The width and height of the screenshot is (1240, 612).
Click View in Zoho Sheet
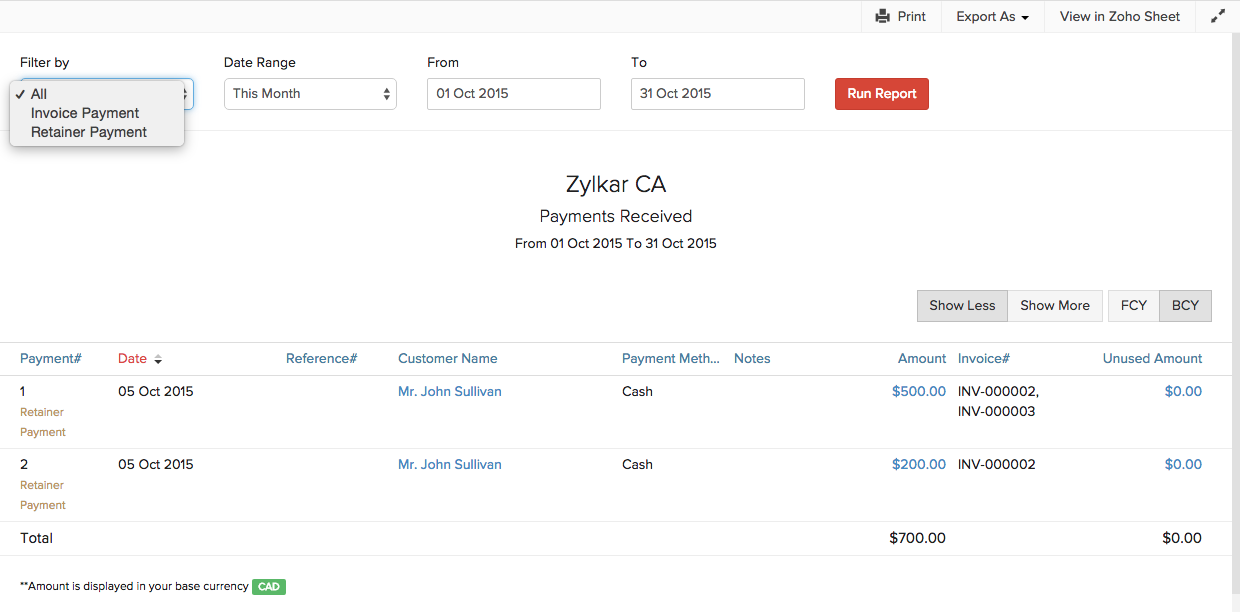coord(1120,16)
